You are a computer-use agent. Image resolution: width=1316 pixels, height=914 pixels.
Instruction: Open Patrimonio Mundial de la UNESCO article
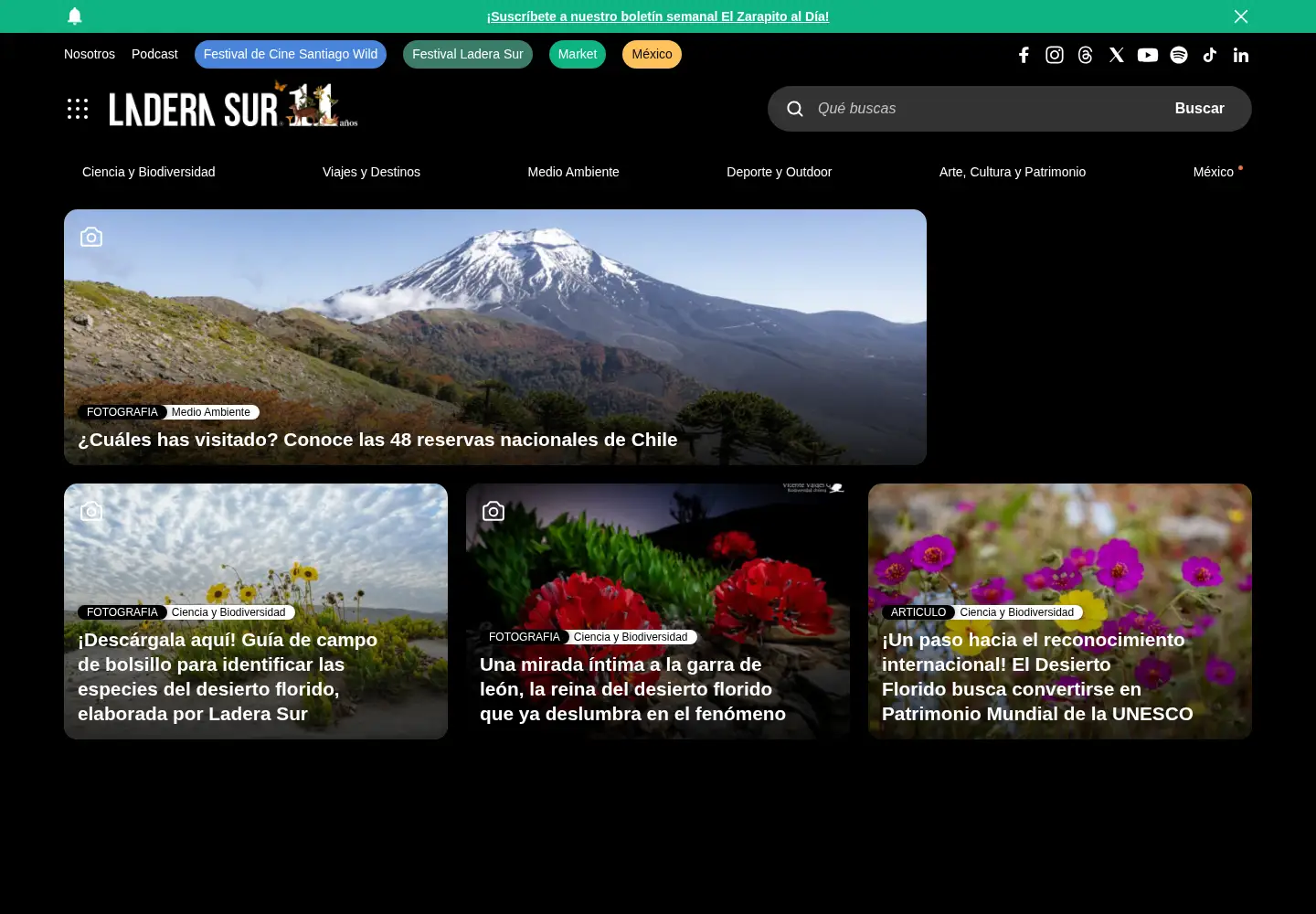(x=1037, y=676)
